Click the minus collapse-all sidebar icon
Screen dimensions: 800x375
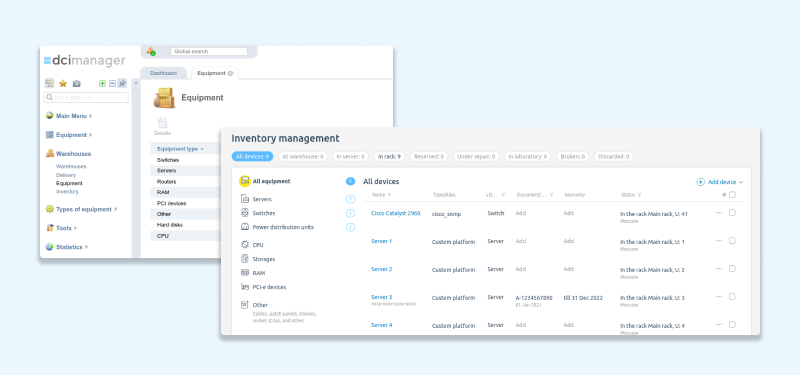(x=112, y=83)
